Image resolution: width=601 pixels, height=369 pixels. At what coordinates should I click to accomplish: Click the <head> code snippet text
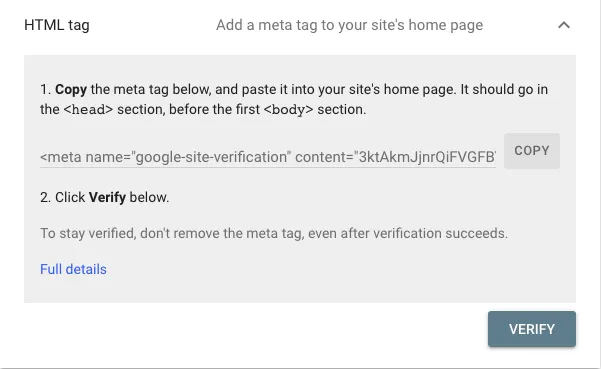pyautogui.click(x=88, y=110)
